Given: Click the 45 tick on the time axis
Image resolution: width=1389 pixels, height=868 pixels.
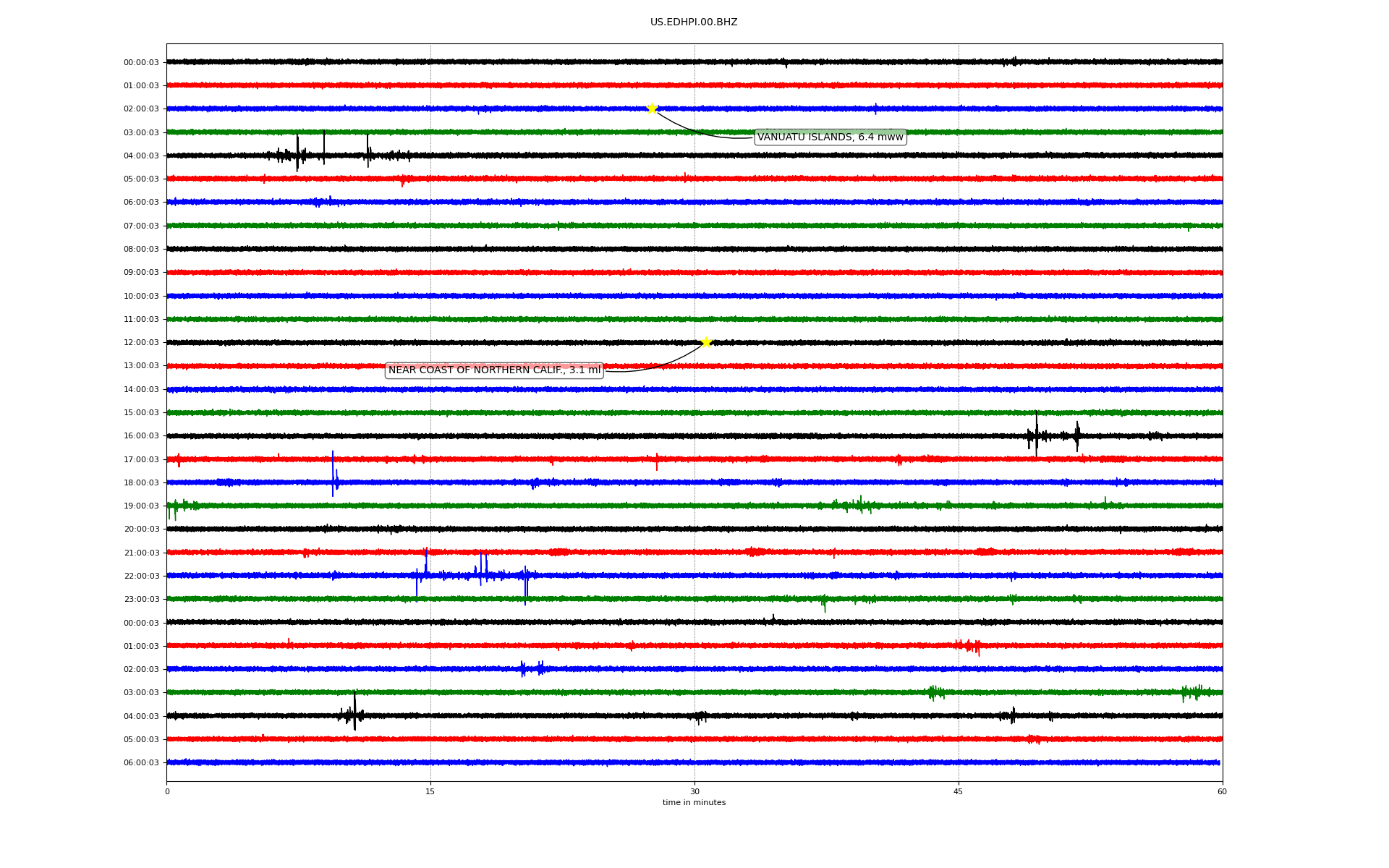Looking at the screenshot, I should click(x=959, y=791).
